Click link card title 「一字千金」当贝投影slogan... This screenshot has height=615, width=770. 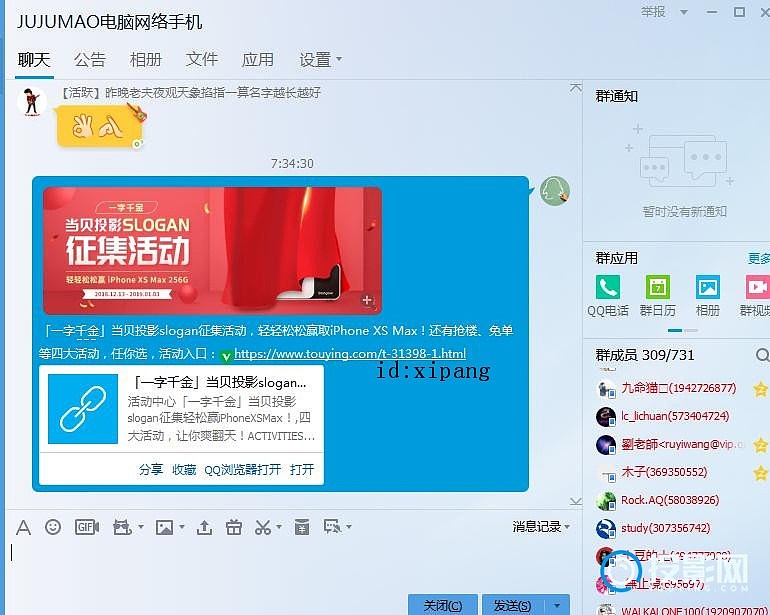coord(220,383)
